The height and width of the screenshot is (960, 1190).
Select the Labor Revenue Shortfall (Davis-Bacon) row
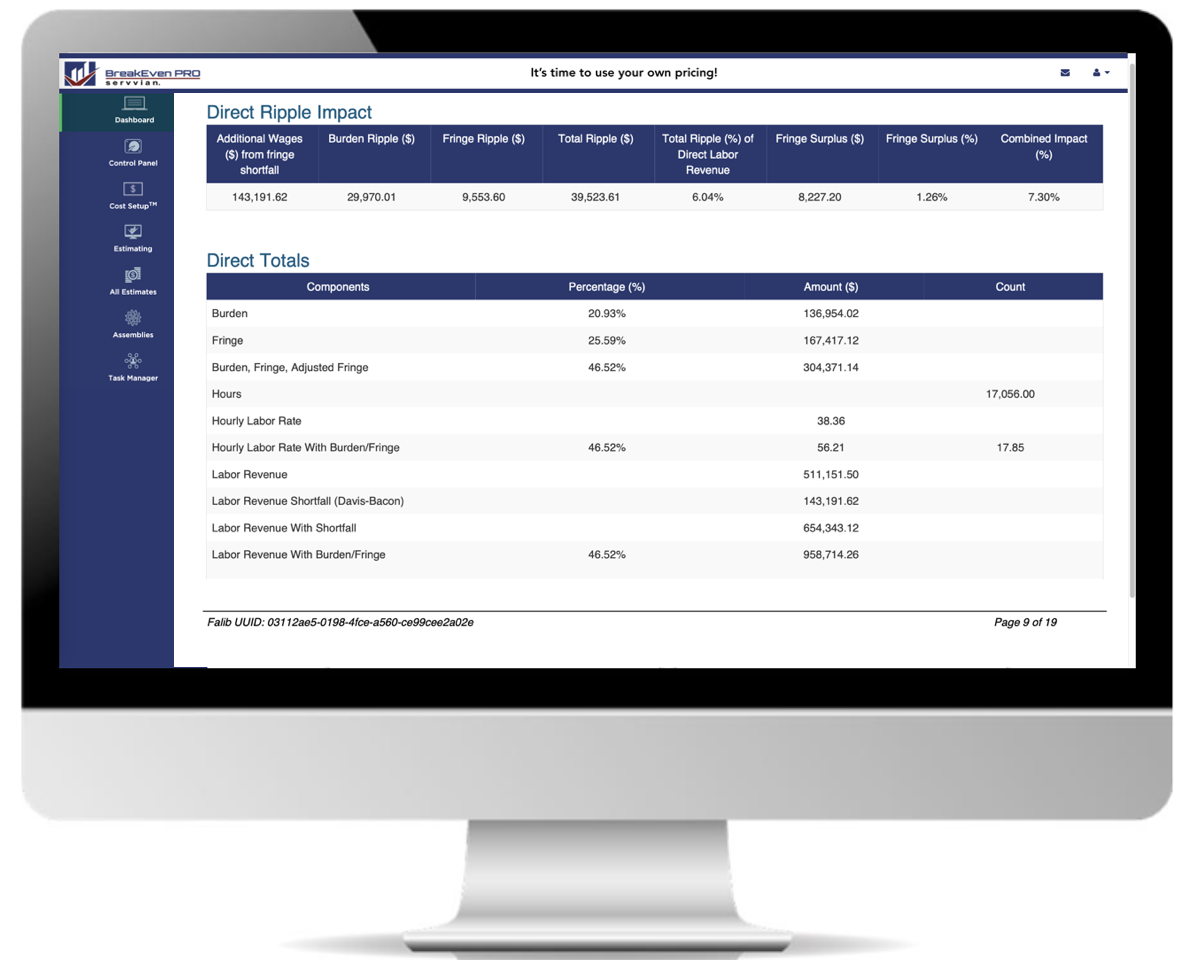pyautogui.click(x=308, y=501)
